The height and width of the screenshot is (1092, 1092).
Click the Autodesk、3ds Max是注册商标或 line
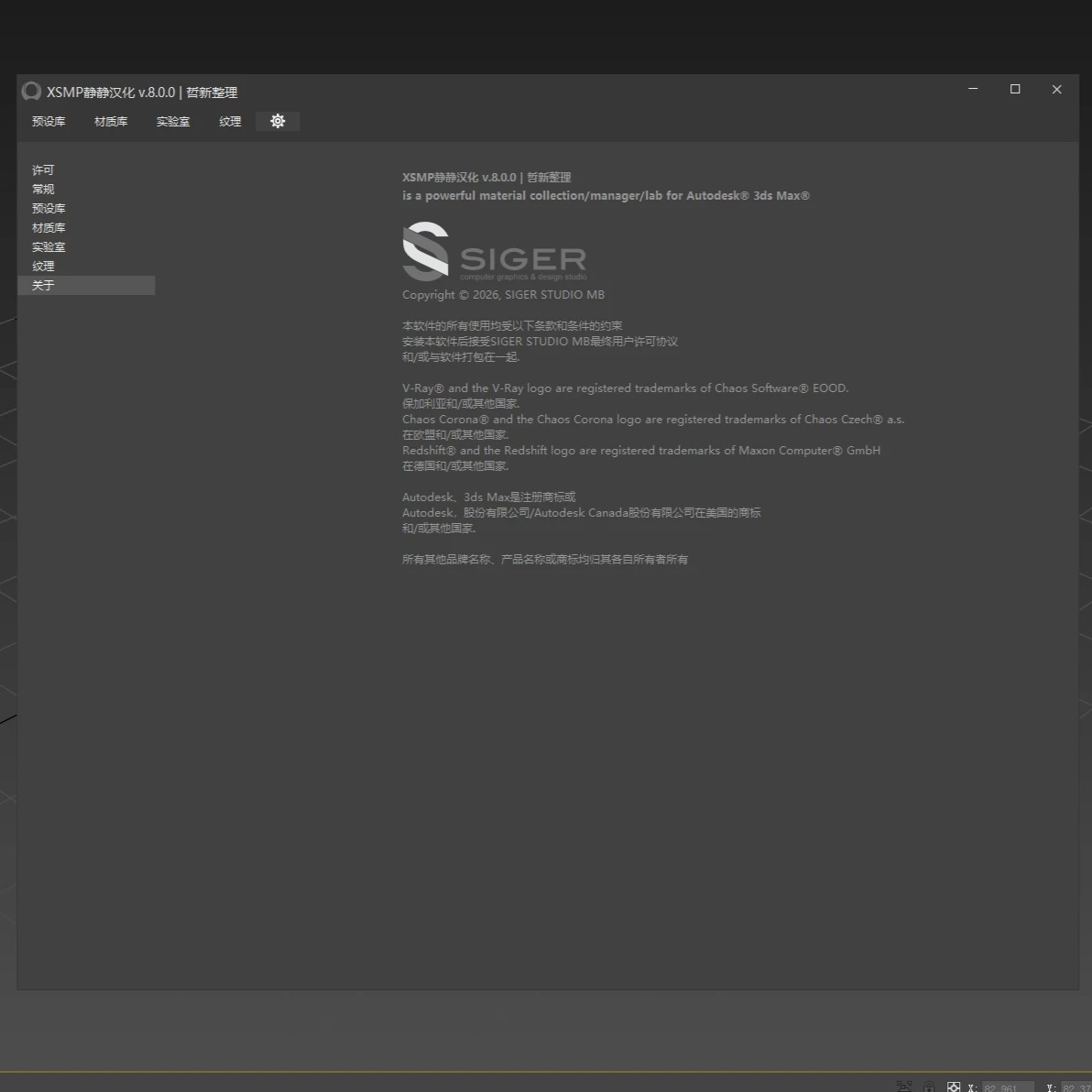coord(488,497)
